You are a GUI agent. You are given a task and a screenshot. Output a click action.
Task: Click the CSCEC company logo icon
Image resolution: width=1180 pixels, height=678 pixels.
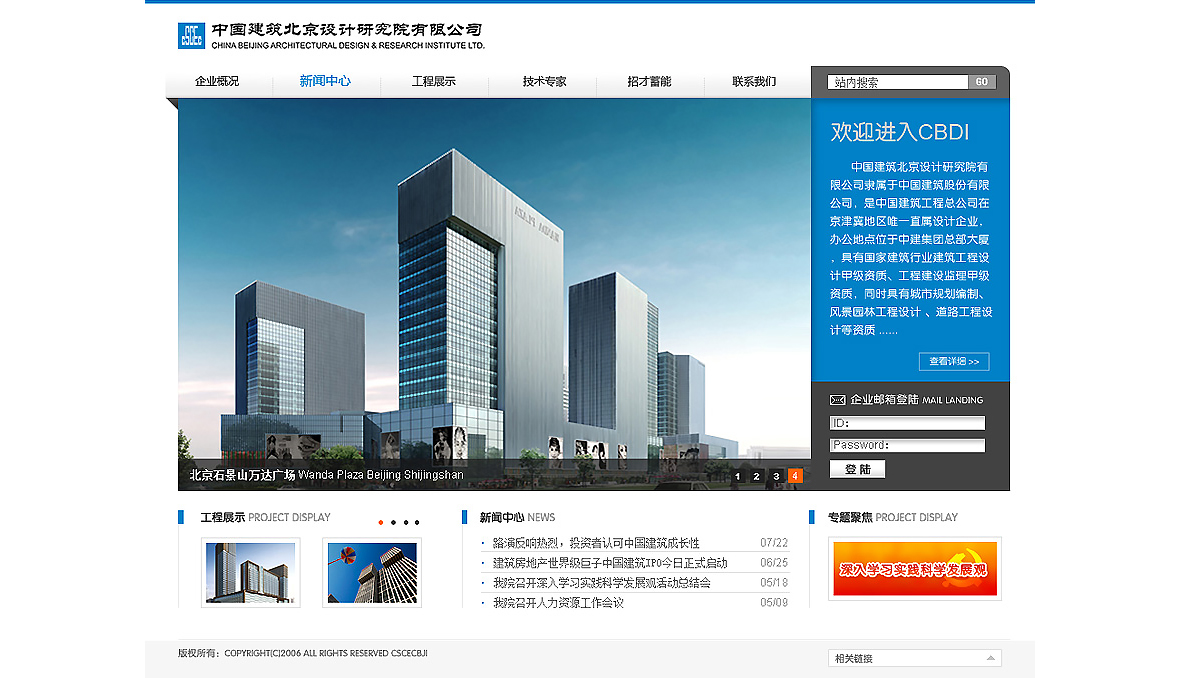(191, 35)
